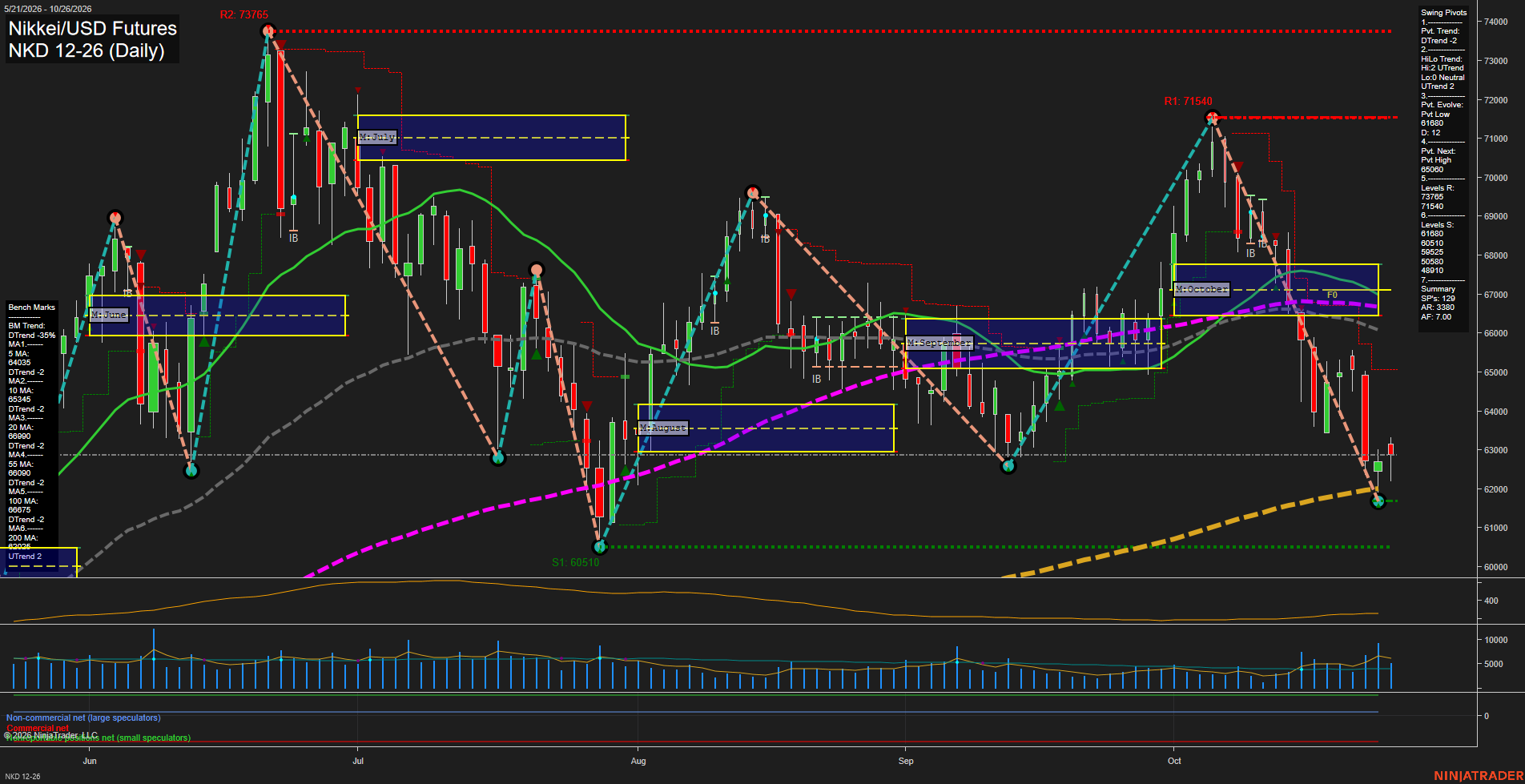Select the 'R2: 73765' resistance label
1525x784 pixels.
coord(244,15)
